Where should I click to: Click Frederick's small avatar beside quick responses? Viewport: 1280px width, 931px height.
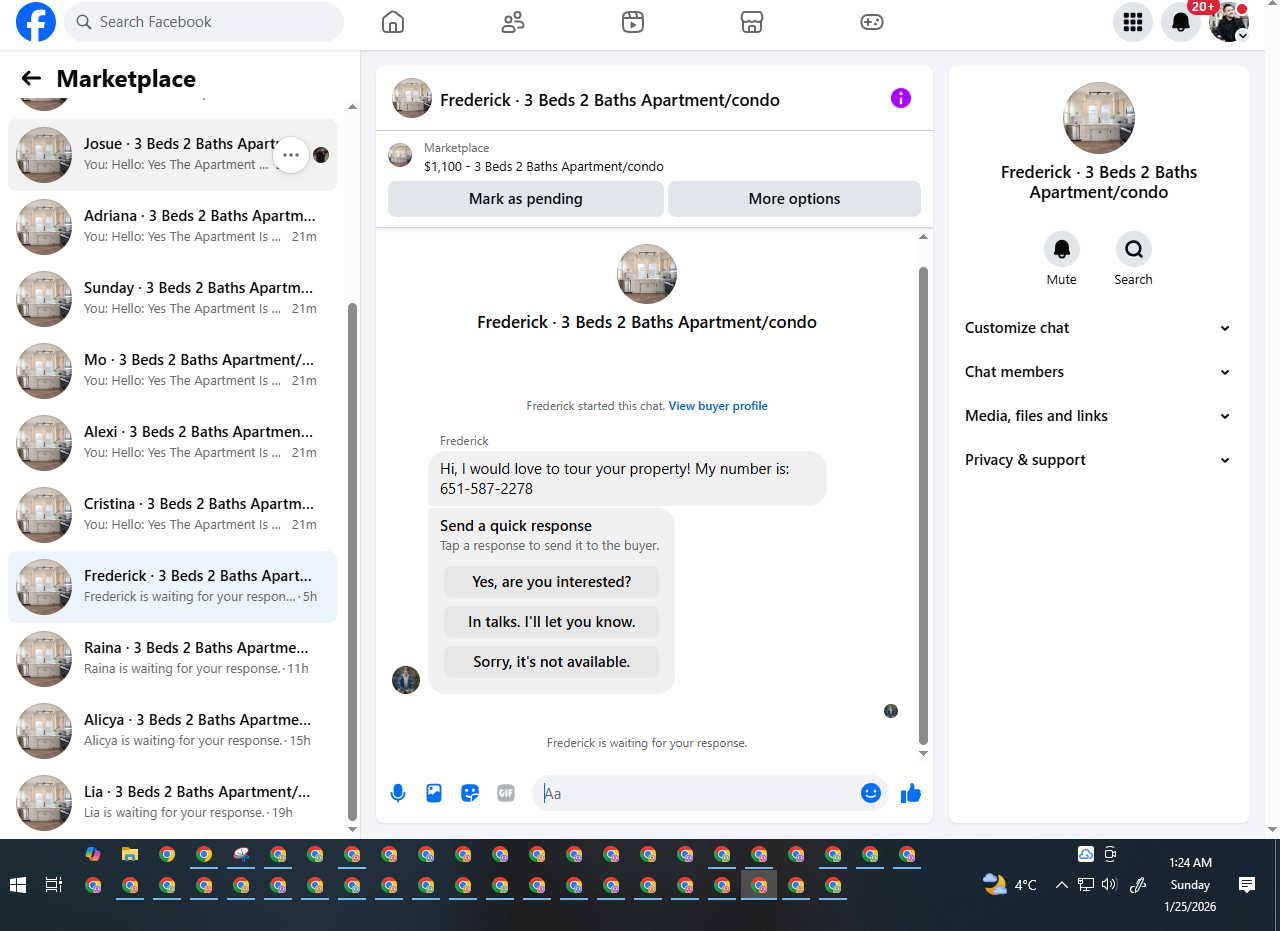coord(406,680)
